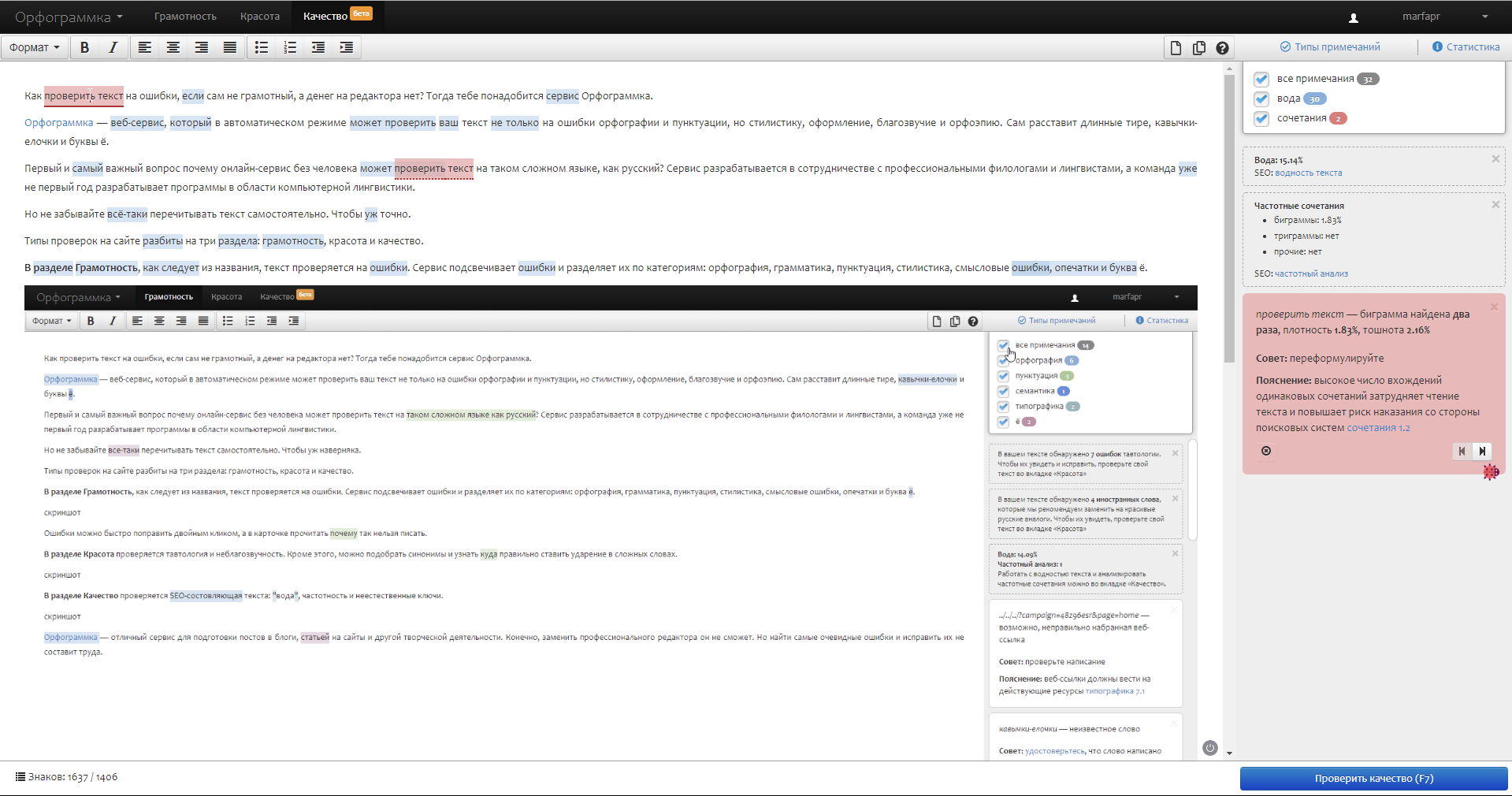Open the Статистика panel tab
Screen dimensions: 1512x796
click(x=1466, y=47)
